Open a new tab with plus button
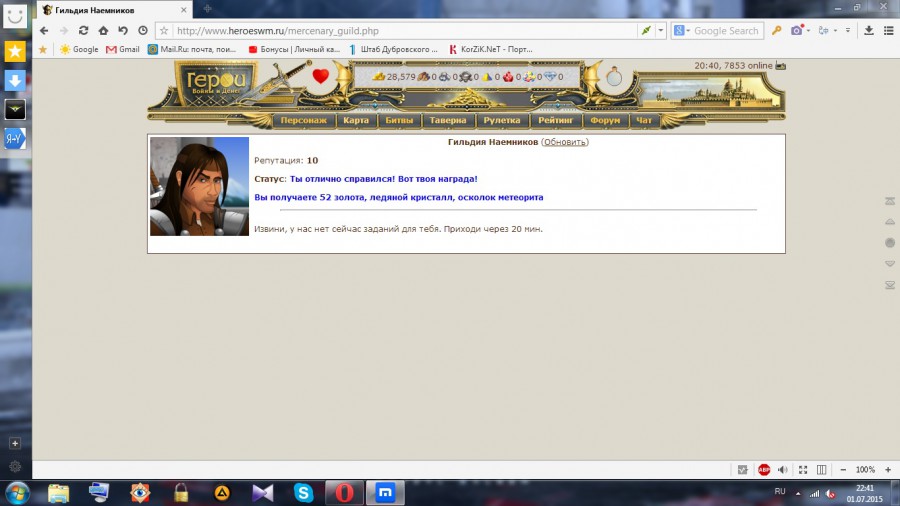 pos(207,9)
